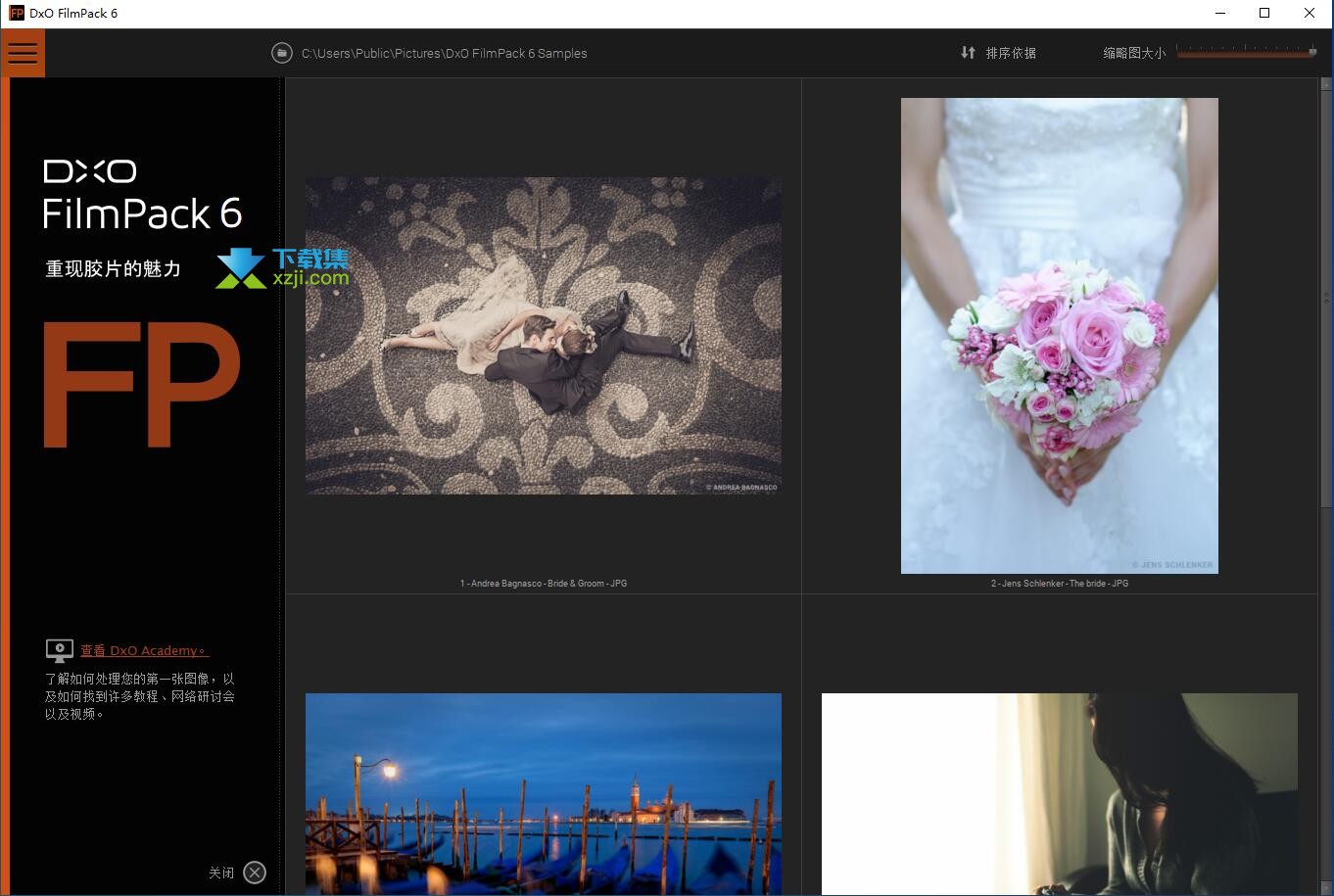Viewport: 1334px width, 896px height.
Task: Click the DxO FilmPack 6 logo text
Action: pos(142,195)
